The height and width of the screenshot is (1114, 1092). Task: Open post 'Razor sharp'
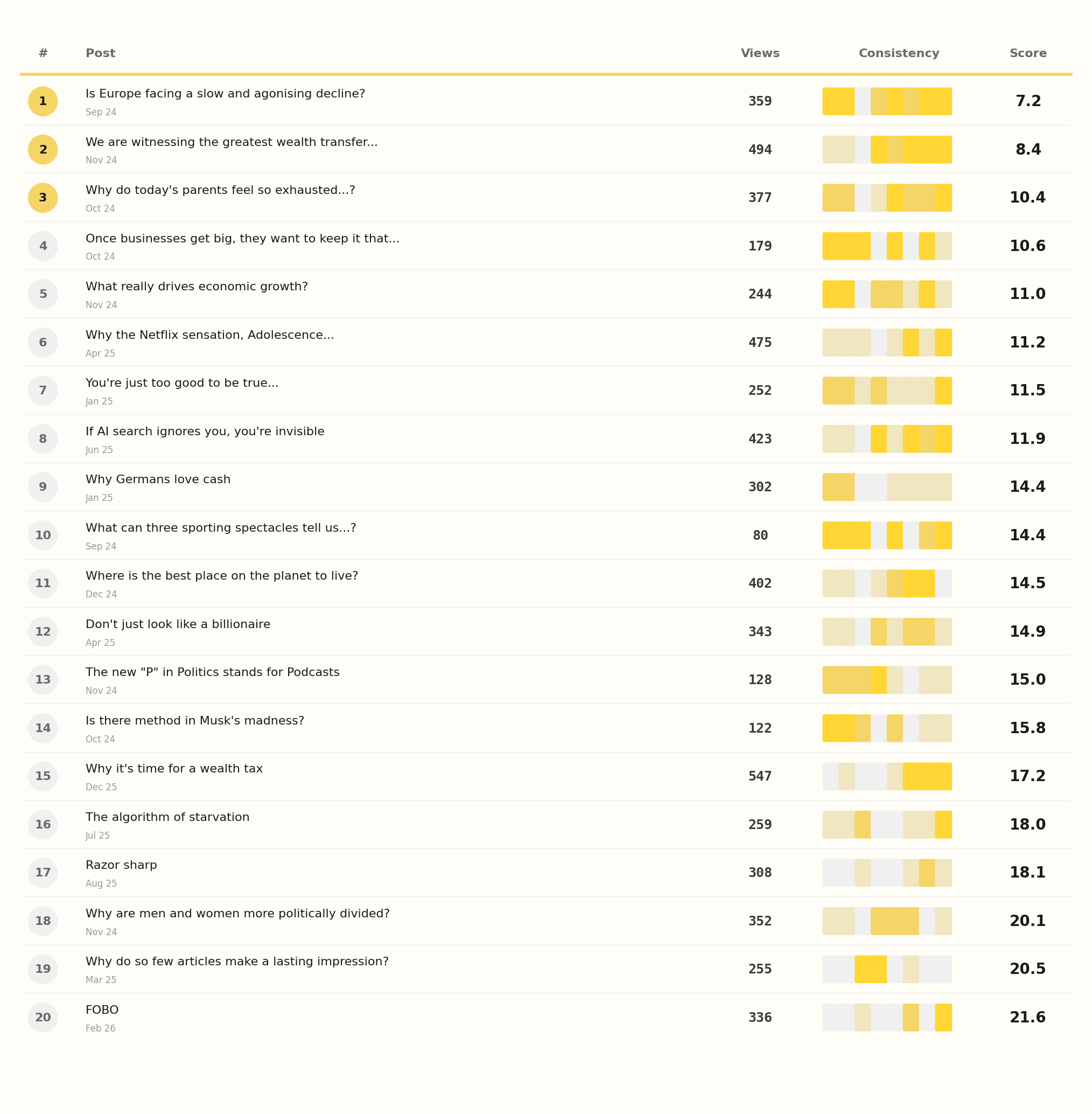(121, 865)
